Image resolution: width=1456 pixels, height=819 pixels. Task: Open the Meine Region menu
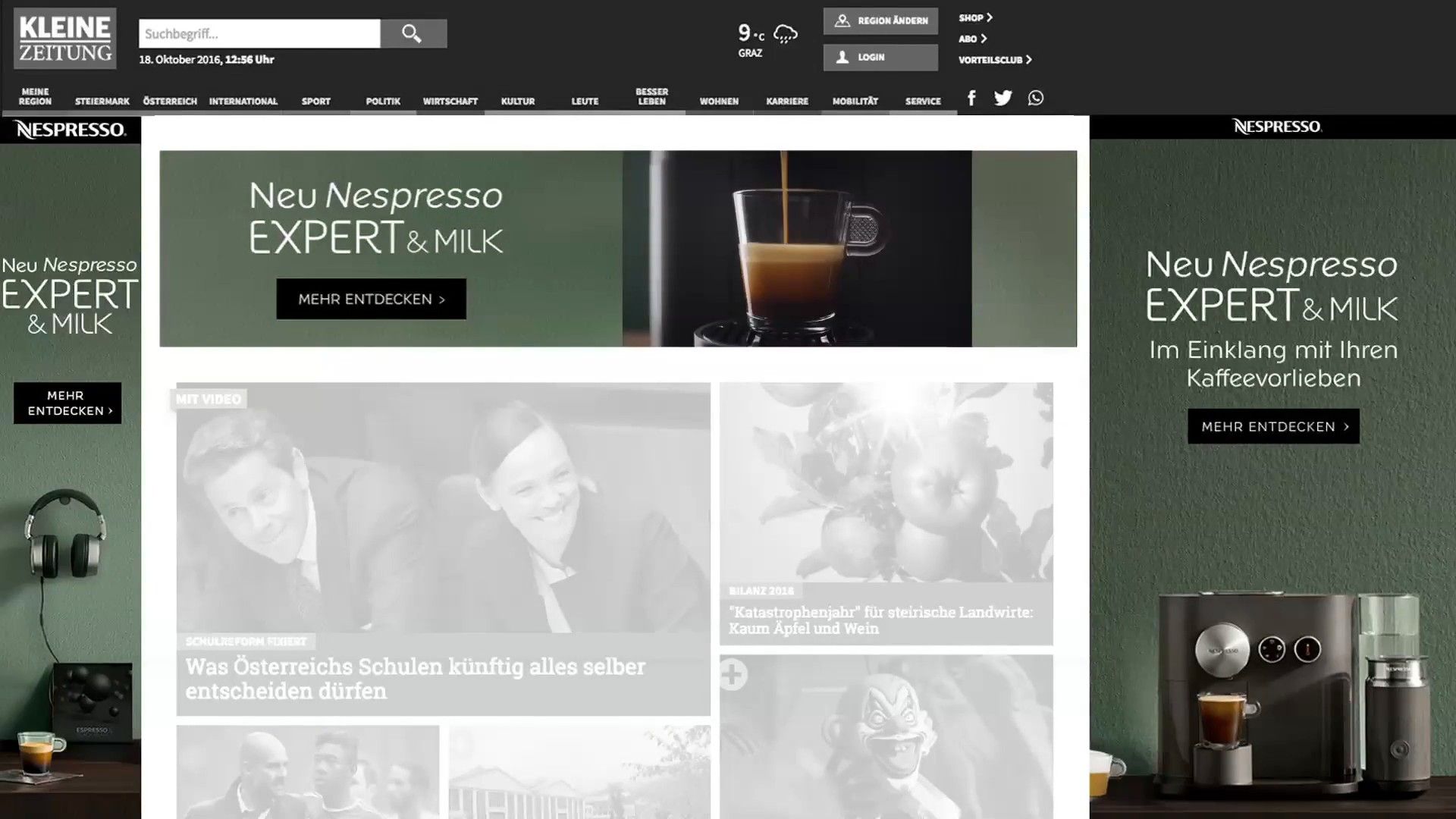pyautogui.click(x=35, y=96)
